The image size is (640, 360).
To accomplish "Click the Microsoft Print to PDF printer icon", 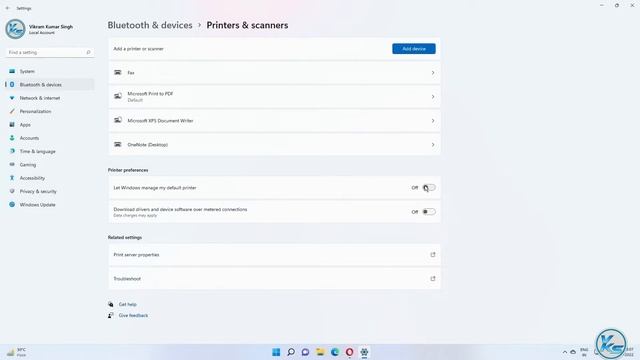I will (118, 96).
